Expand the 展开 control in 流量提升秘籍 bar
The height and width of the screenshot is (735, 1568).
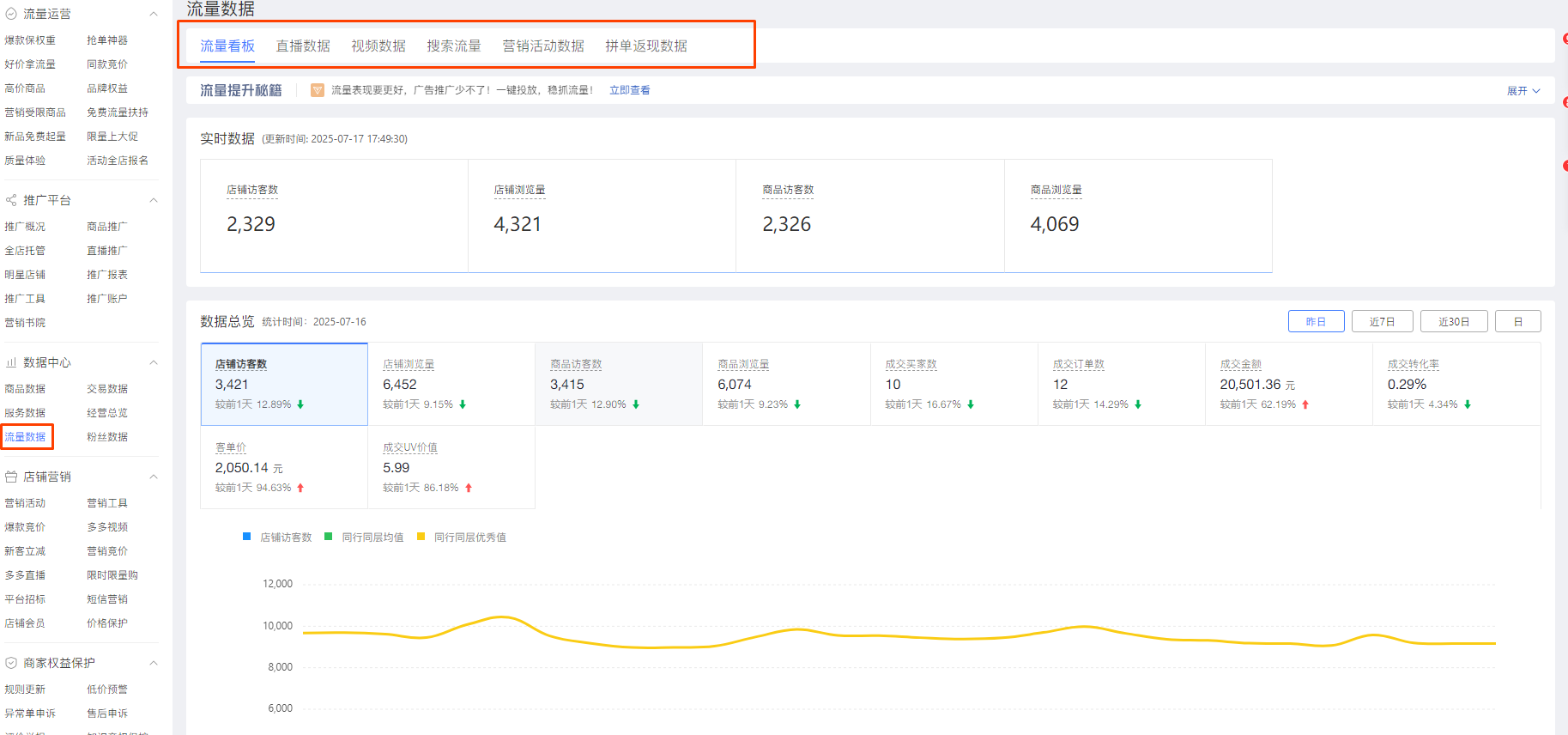[1523, 90]
